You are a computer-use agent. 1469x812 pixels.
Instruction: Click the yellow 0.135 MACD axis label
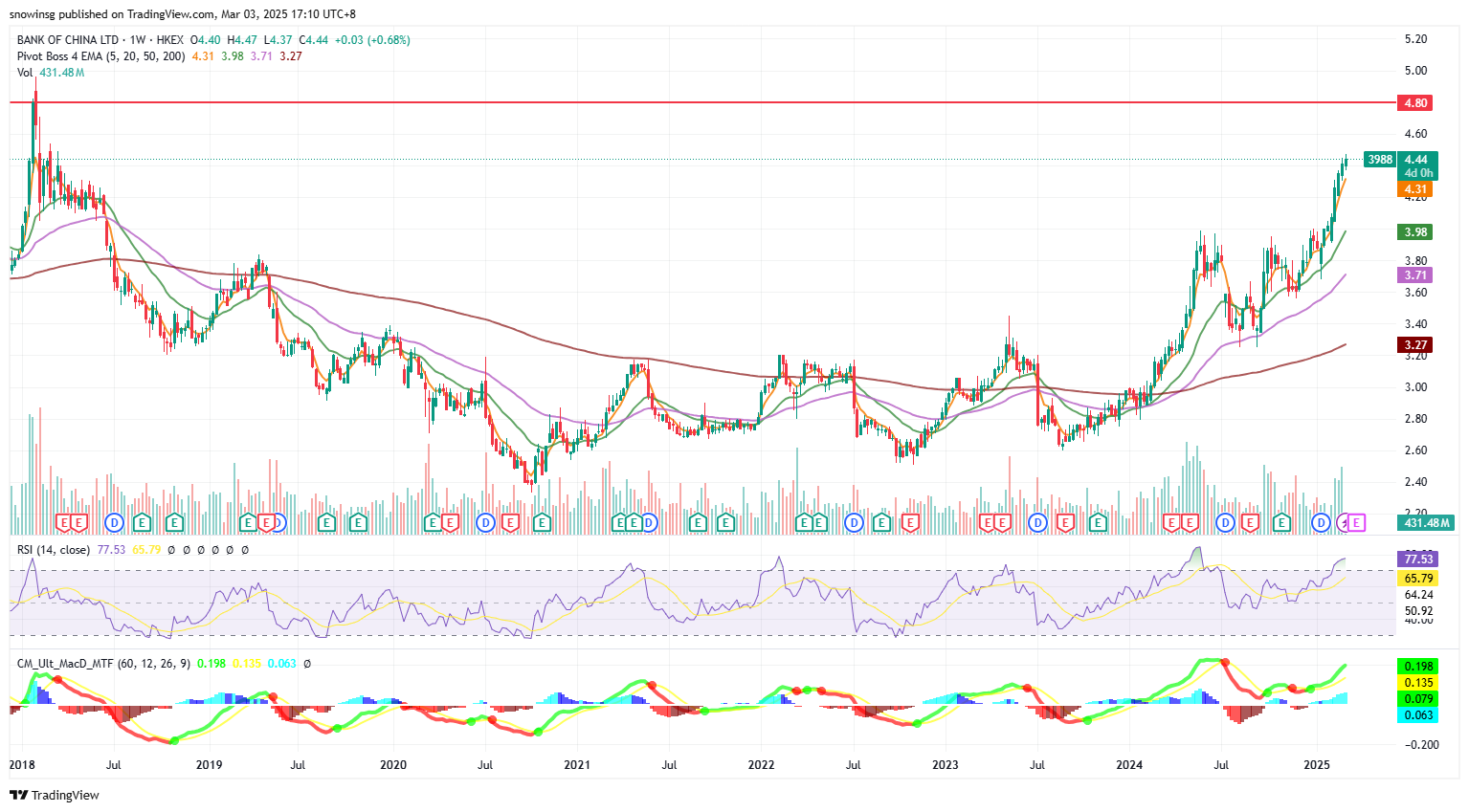click(x=1418, y=683)
